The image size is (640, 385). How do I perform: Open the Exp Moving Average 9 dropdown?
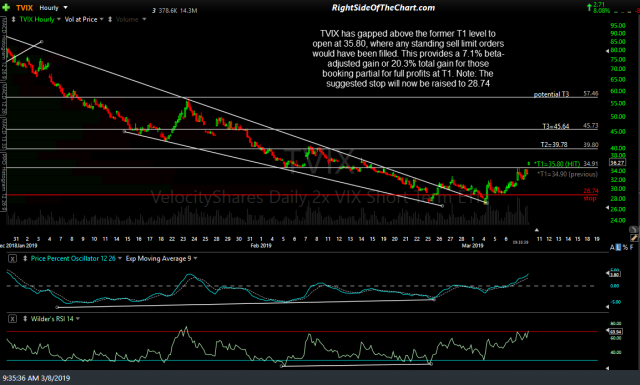pyautogui.click(x=196, y=258)
